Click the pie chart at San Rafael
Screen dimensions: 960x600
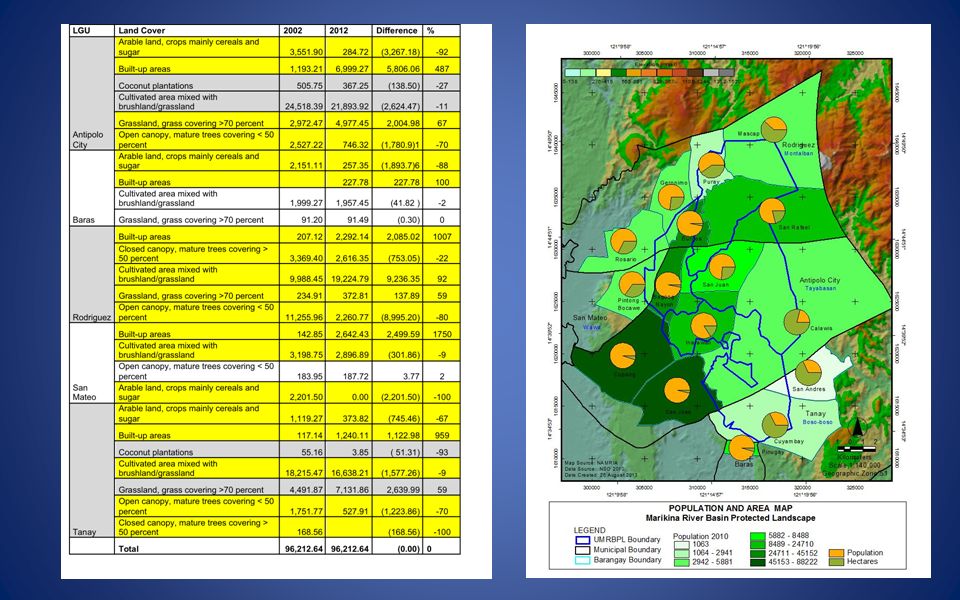click(772, 211)
